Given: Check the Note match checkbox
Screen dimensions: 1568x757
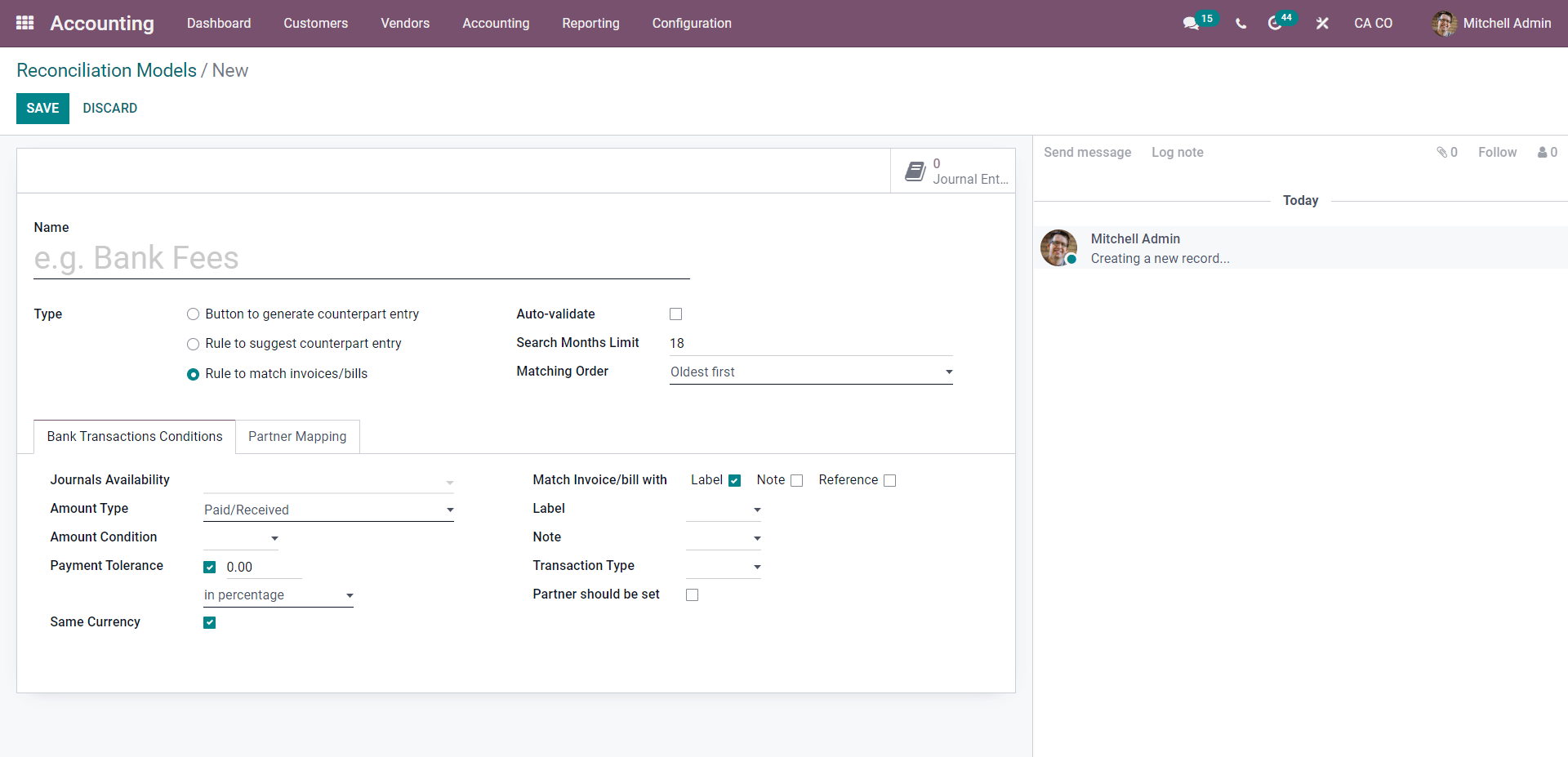Looking at the screenshot, I should click(797, 480).
